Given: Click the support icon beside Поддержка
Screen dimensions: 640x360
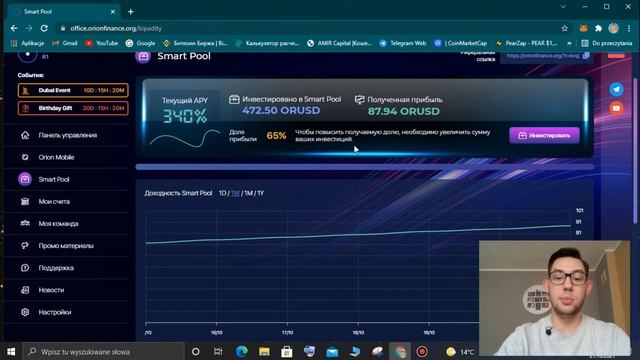Looking at the screenshot, I should 25,268.
